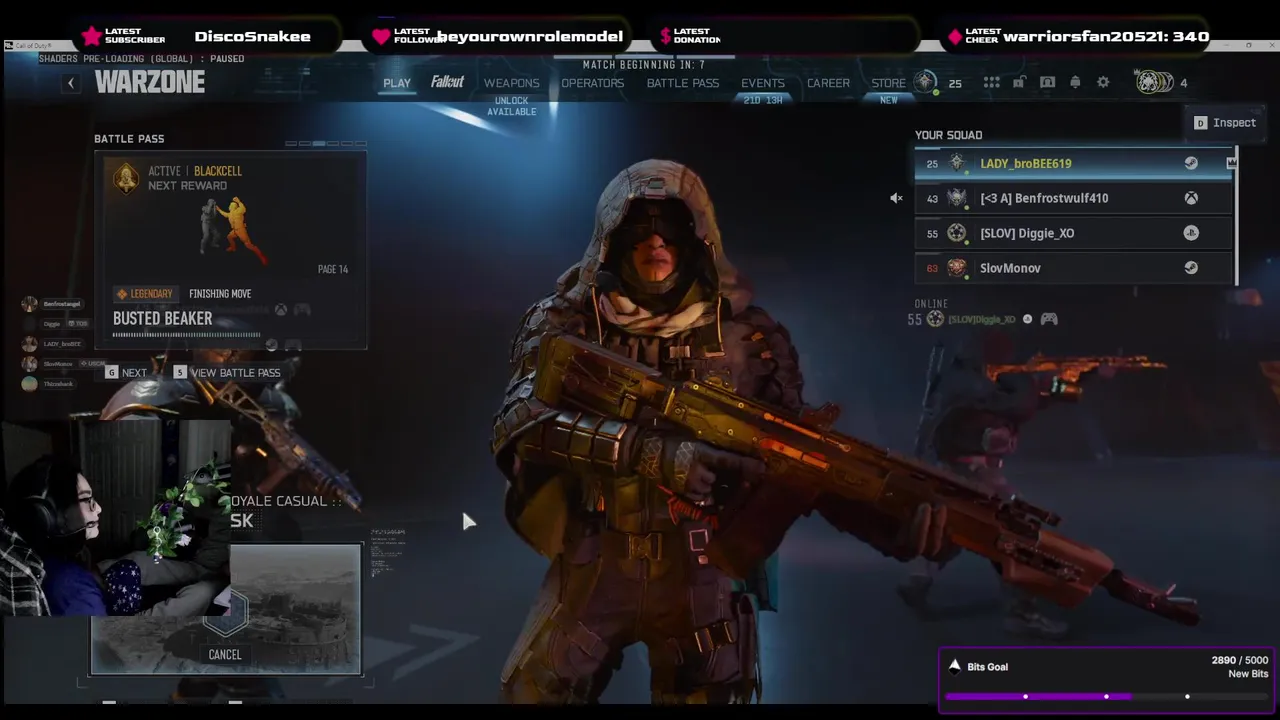1280x720 pixels.
Task: Click the MATCH BEGINNING IN countdown text
Action: [x=644, y=65]
